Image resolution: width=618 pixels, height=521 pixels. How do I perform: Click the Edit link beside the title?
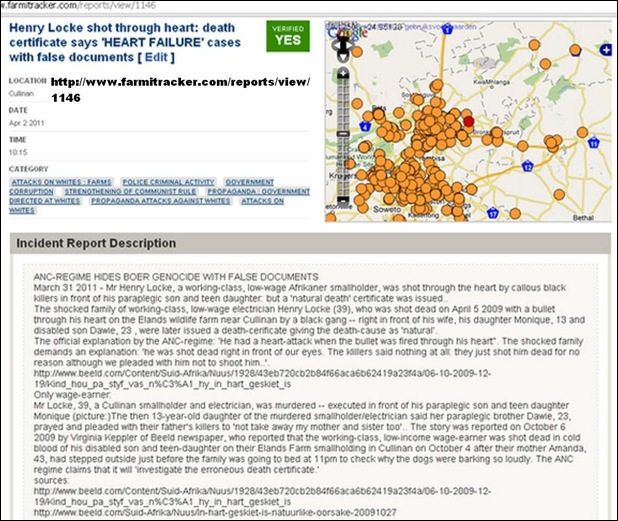(156, 57)
